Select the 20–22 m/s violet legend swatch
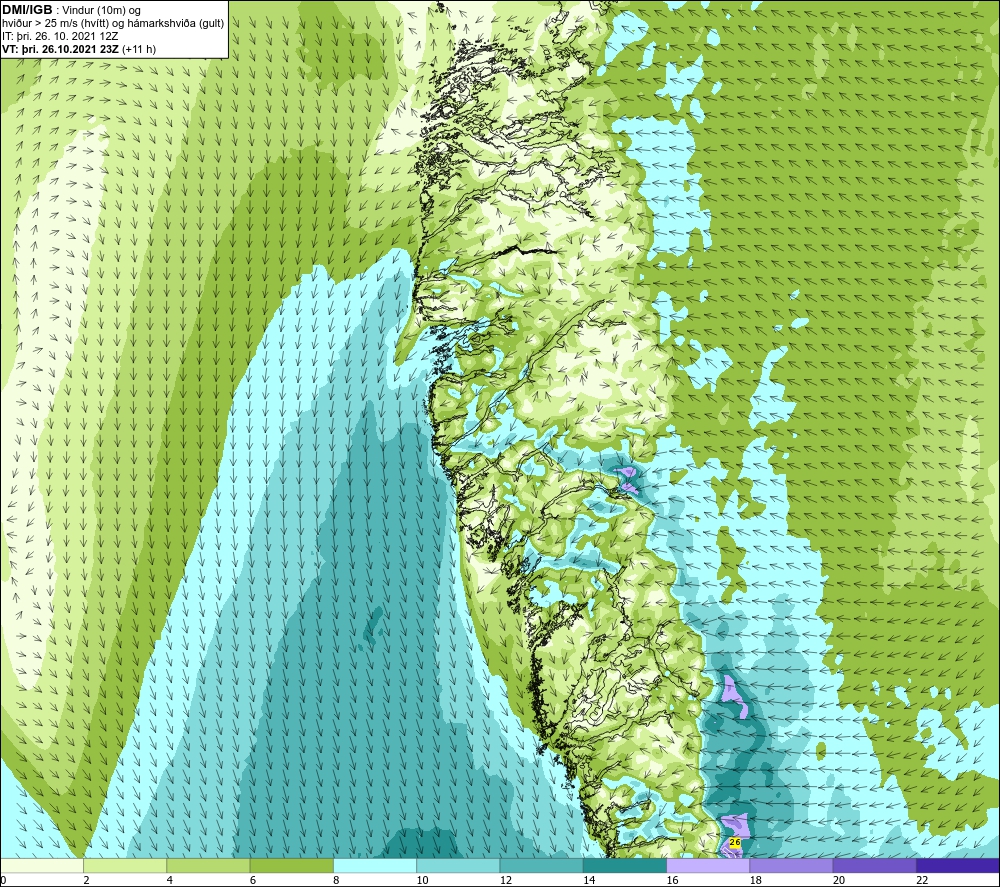The image size is (1000, 887). click(874, 865)
